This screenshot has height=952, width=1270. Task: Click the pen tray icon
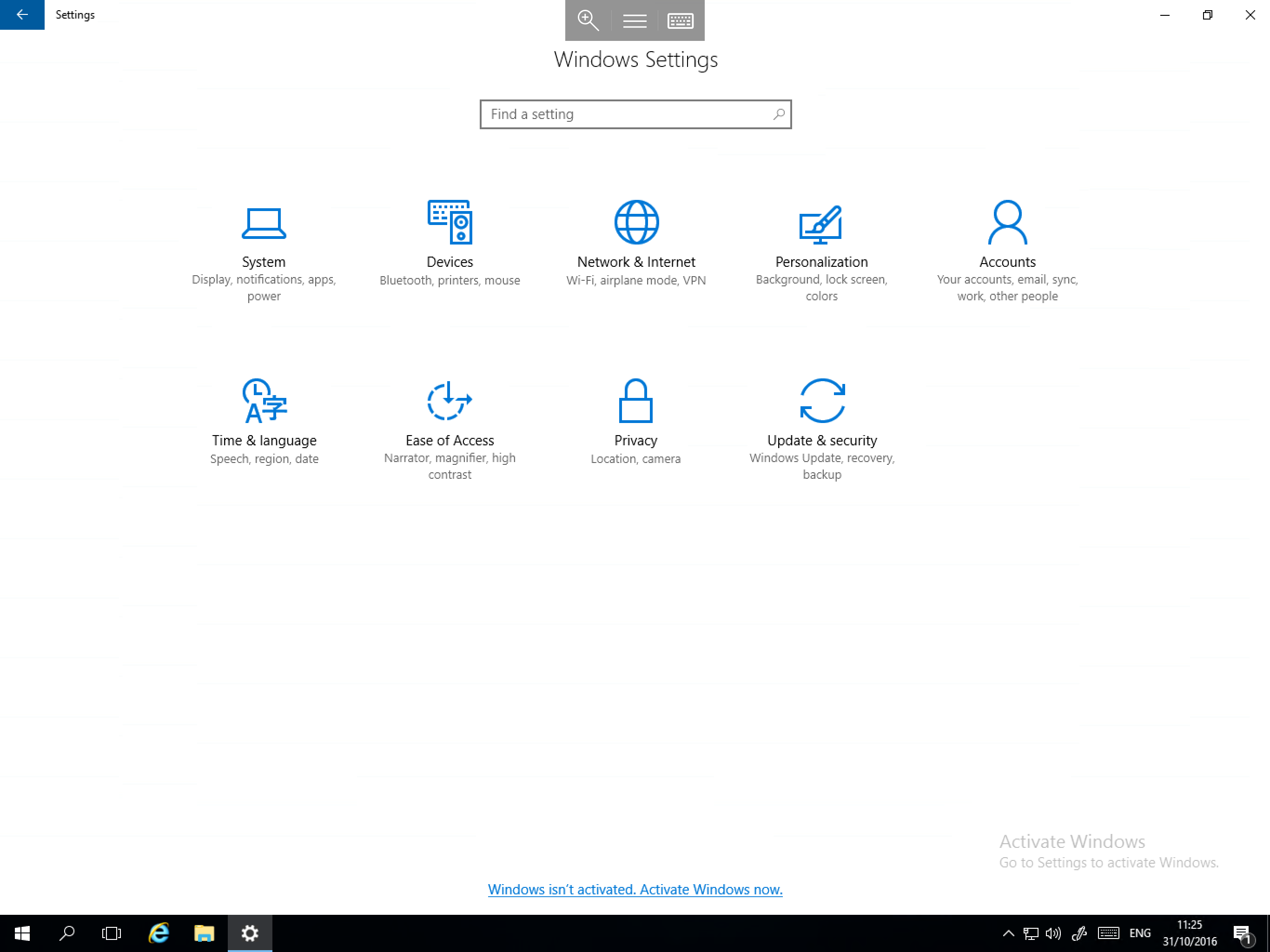point(1079,933)
